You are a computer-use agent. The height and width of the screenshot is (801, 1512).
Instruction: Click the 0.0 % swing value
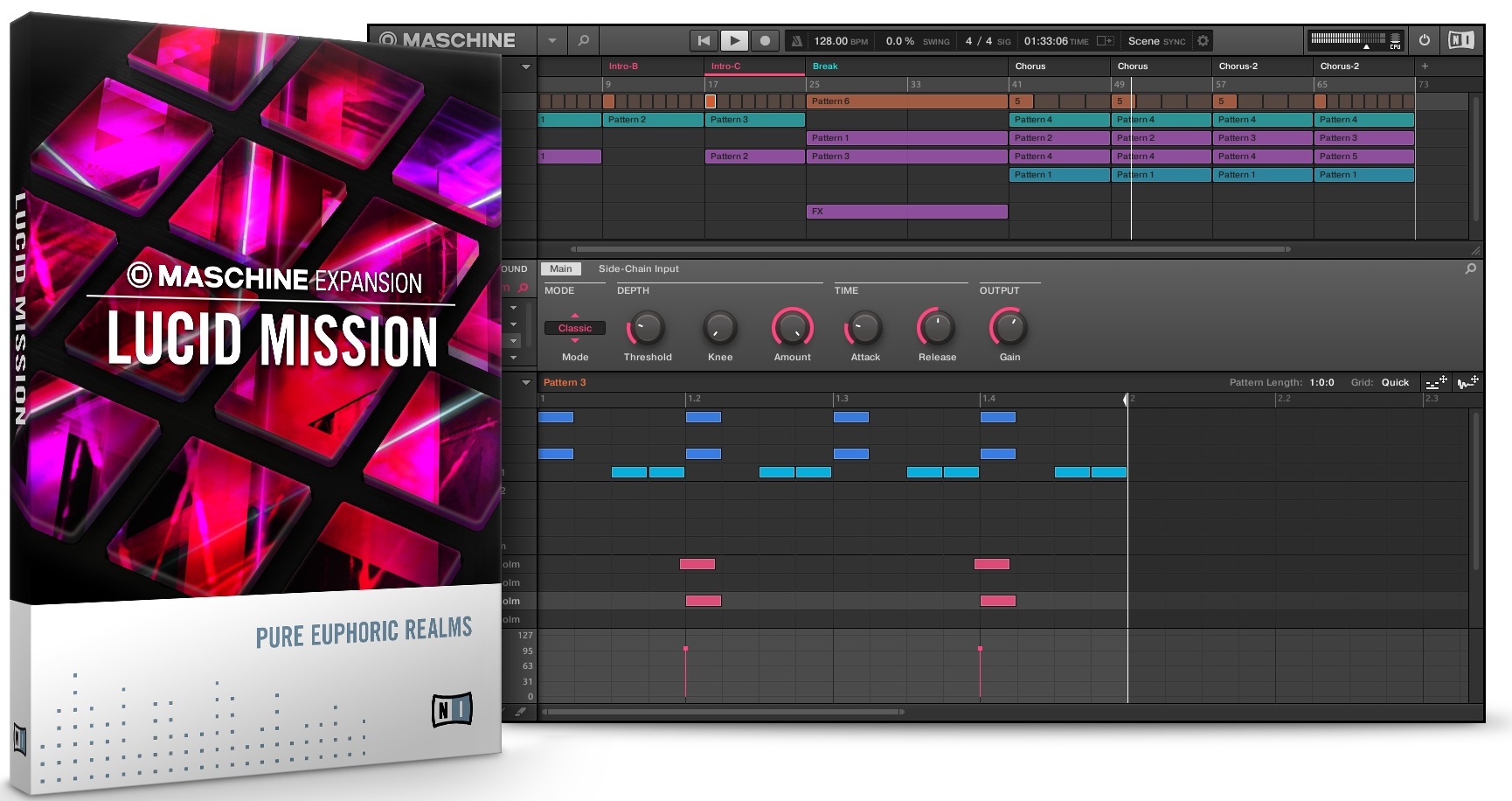(x=899, y=41)
